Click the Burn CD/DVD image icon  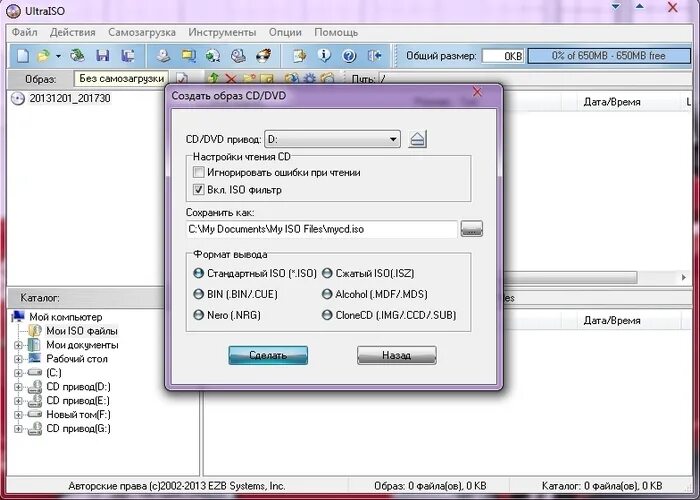[x=263, y=56]
